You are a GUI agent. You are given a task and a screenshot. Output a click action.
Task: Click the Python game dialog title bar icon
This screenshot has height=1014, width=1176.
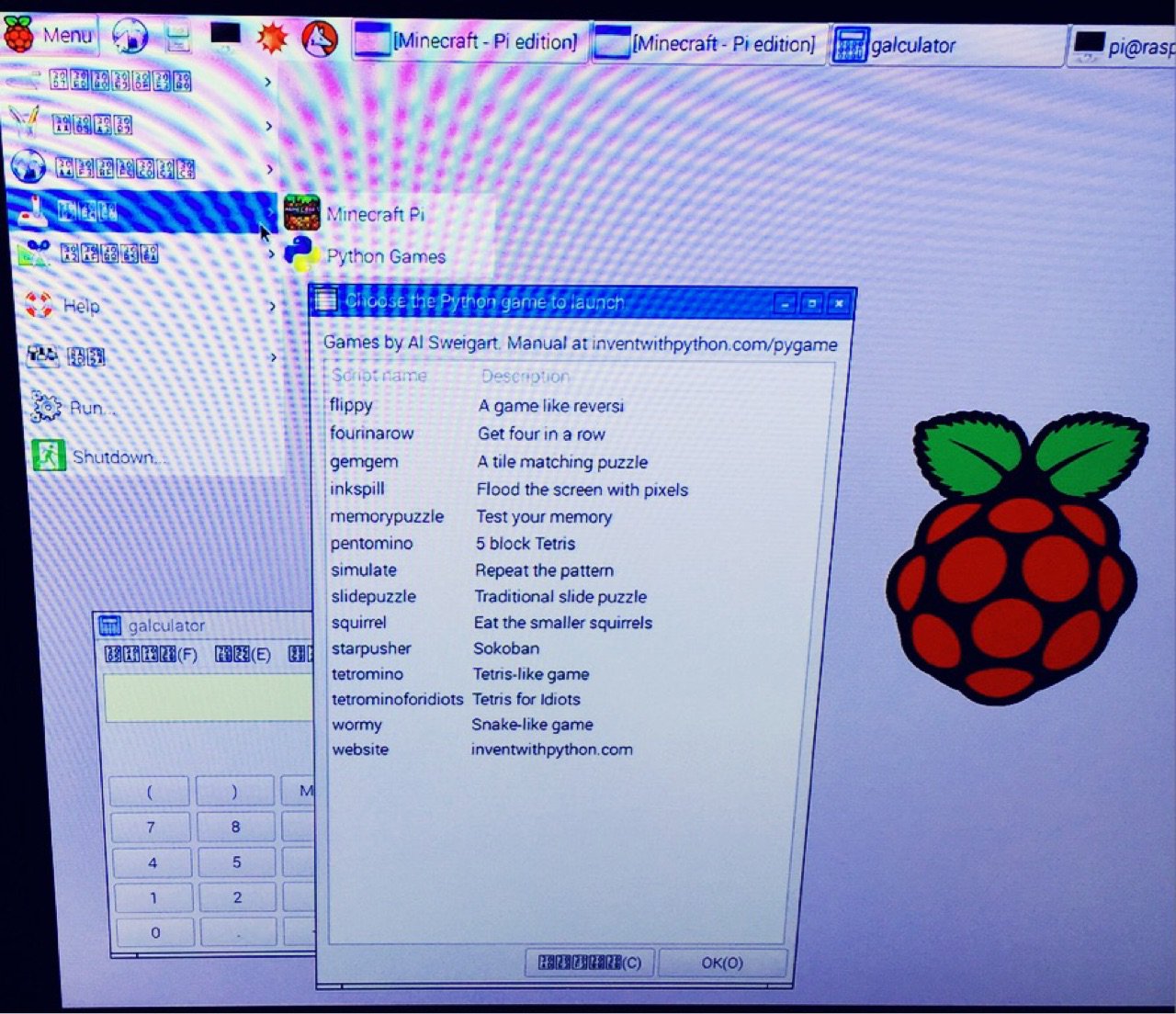[325, 299]
